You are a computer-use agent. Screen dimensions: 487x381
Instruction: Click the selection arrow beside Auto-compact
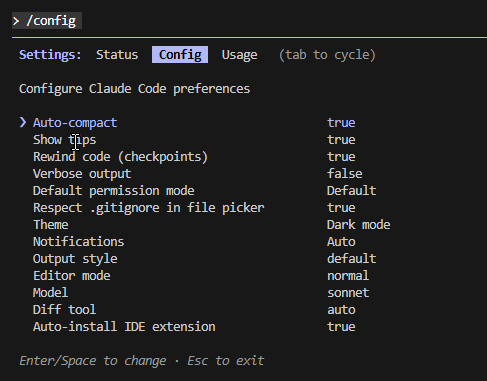23,122
